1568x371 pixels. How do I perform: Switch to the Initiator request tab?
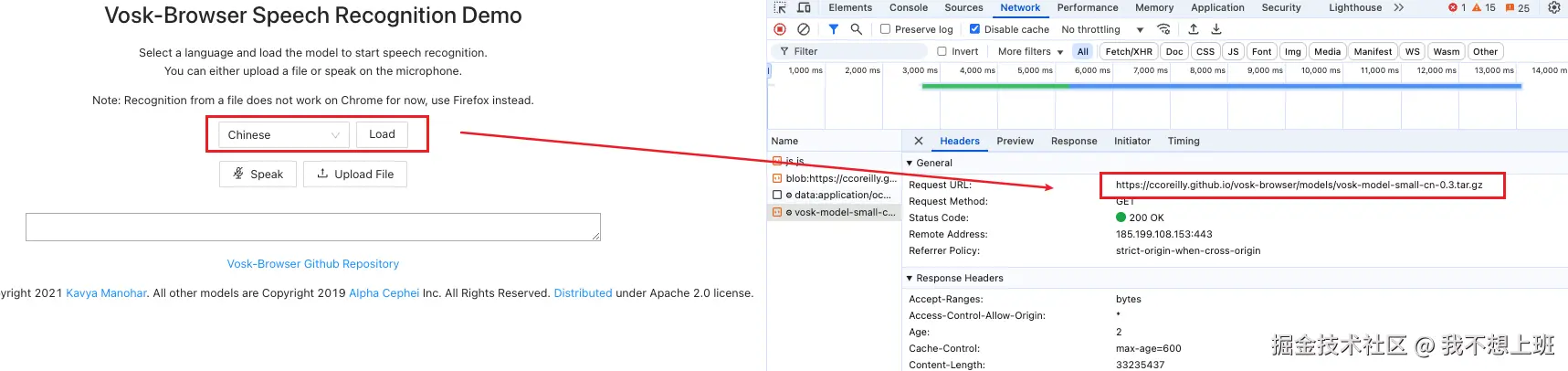point(1131,141)
